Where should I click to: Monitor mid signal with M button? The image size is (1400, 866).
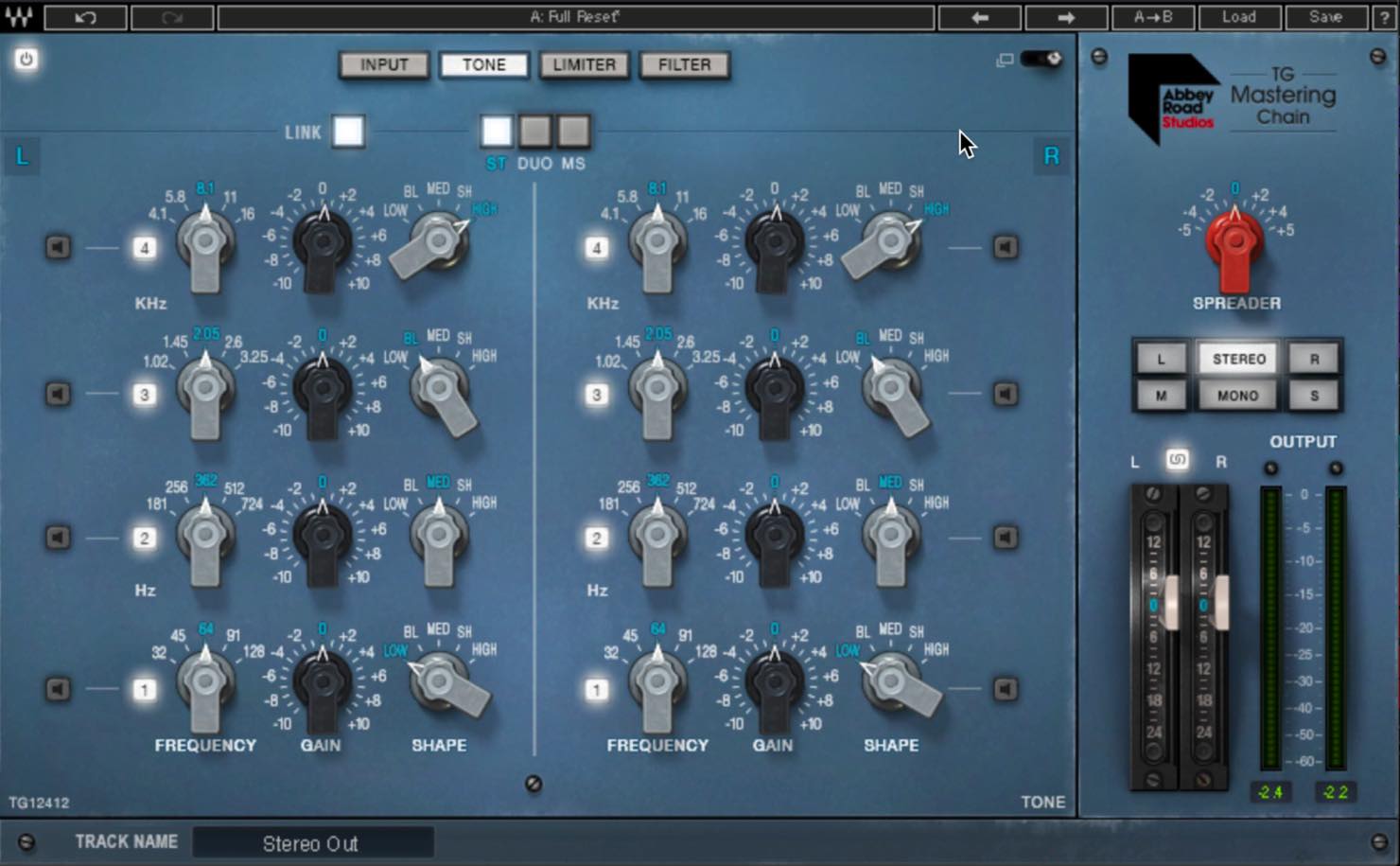tap(1161, 396)
